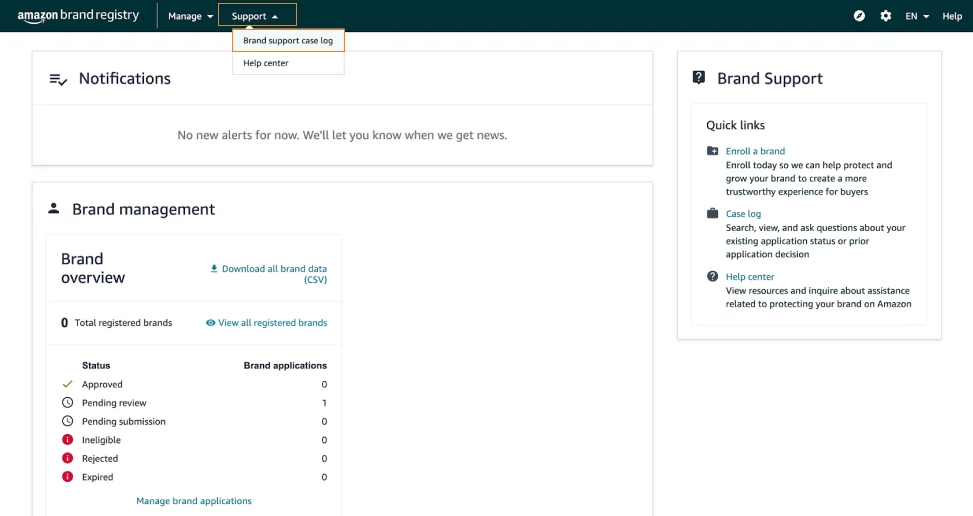
Task: Open the EN language dropdown
Action: click(917, 16)
